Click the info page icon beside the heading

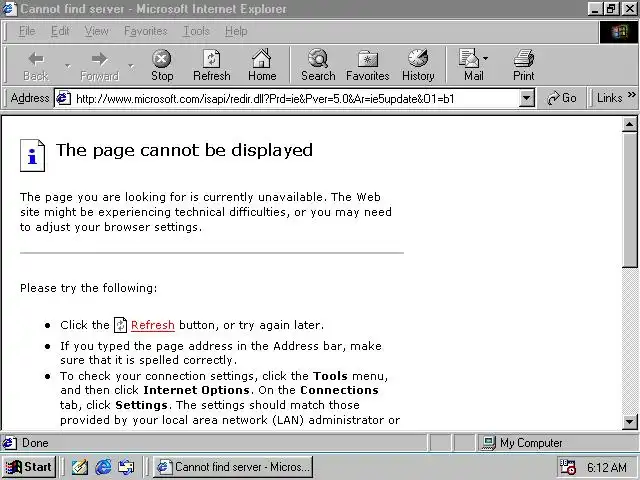pos(32,155)
